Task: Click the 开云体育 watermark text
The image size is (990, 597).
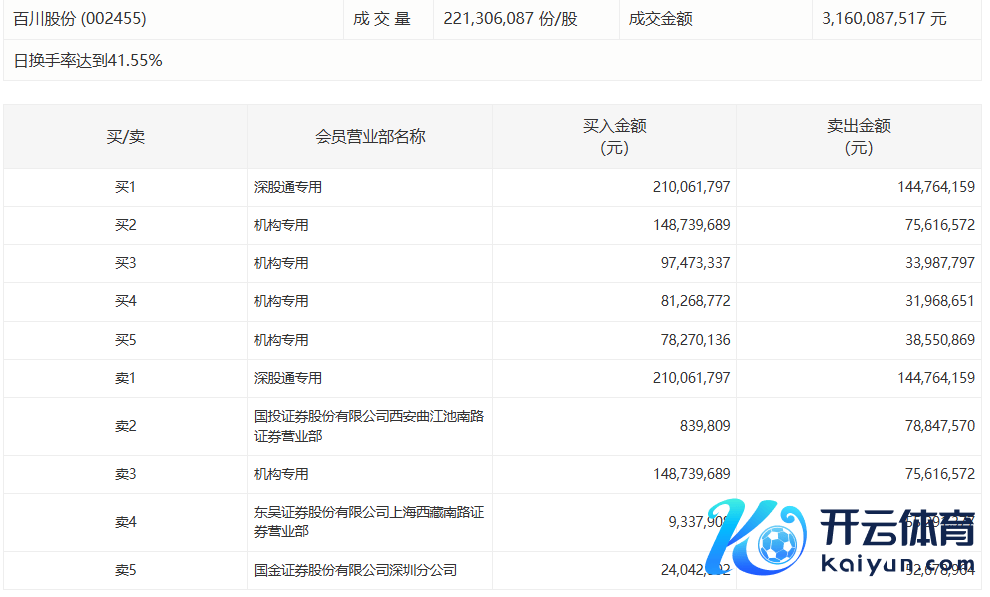Action: 896,529
